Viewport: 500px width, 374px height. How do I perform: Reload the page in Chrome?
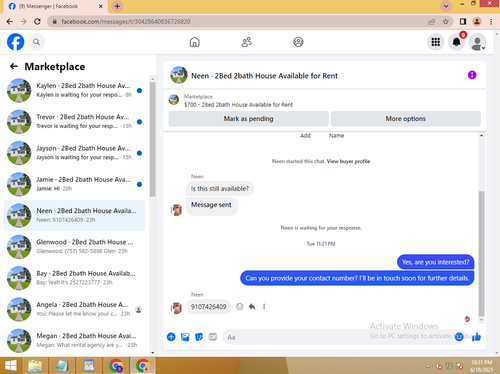pos(37,22)
